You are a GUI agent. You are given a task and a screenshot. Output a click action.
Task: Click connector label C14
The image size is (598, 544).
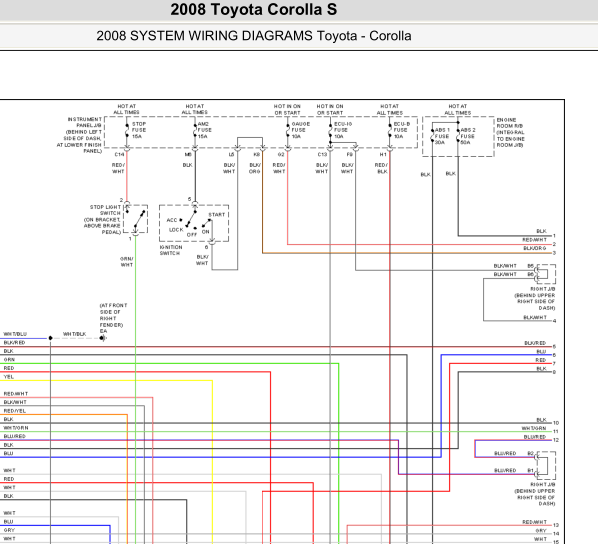tap(119, 155)
